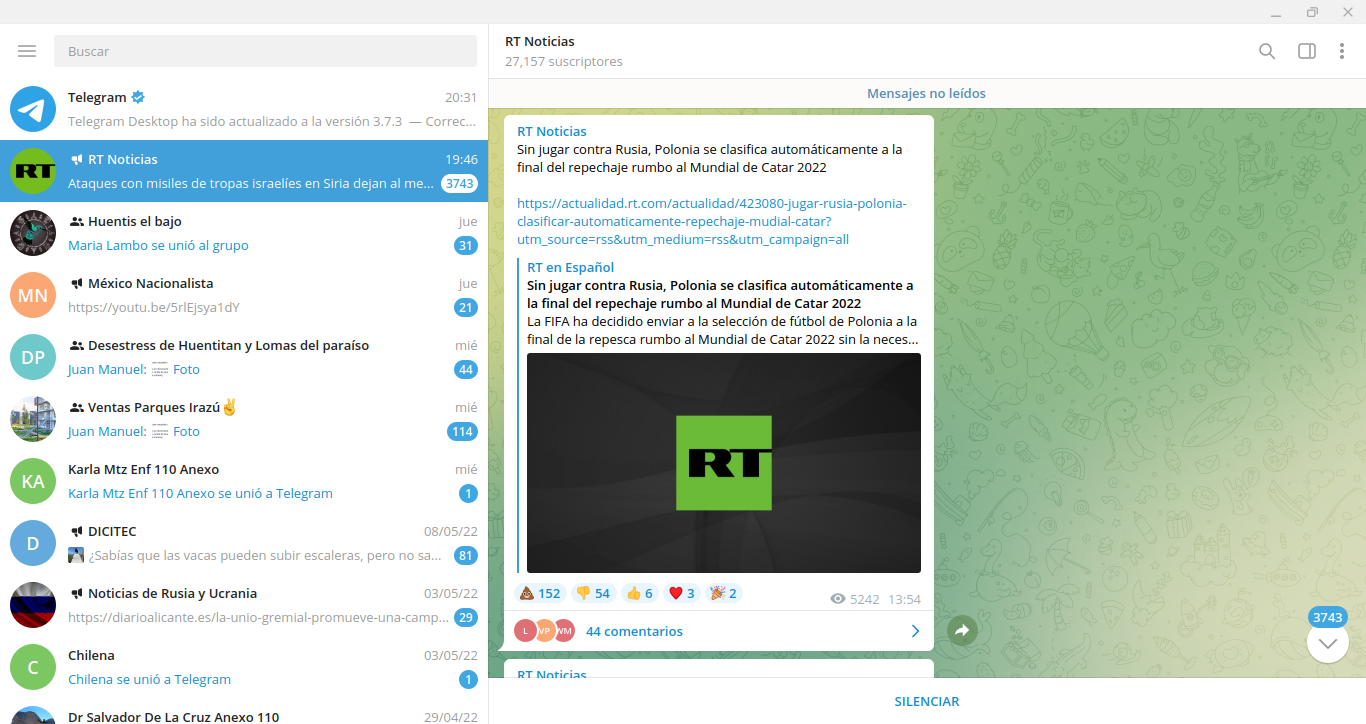1366x724 pixels.
Task: Open the Ventas Parques Irazú group
Action: tap(244, 419)
